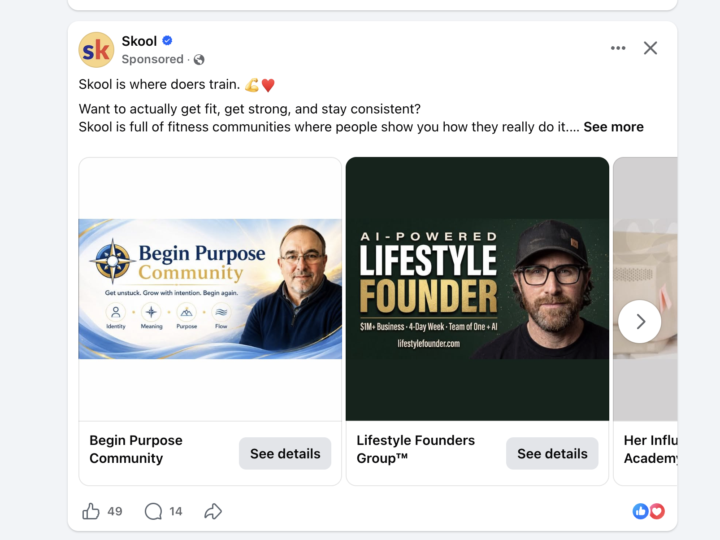The height and width of the screenshot is (540, 720).
Task: See details for Begin Purpose Community
Action: pos(285,454)
